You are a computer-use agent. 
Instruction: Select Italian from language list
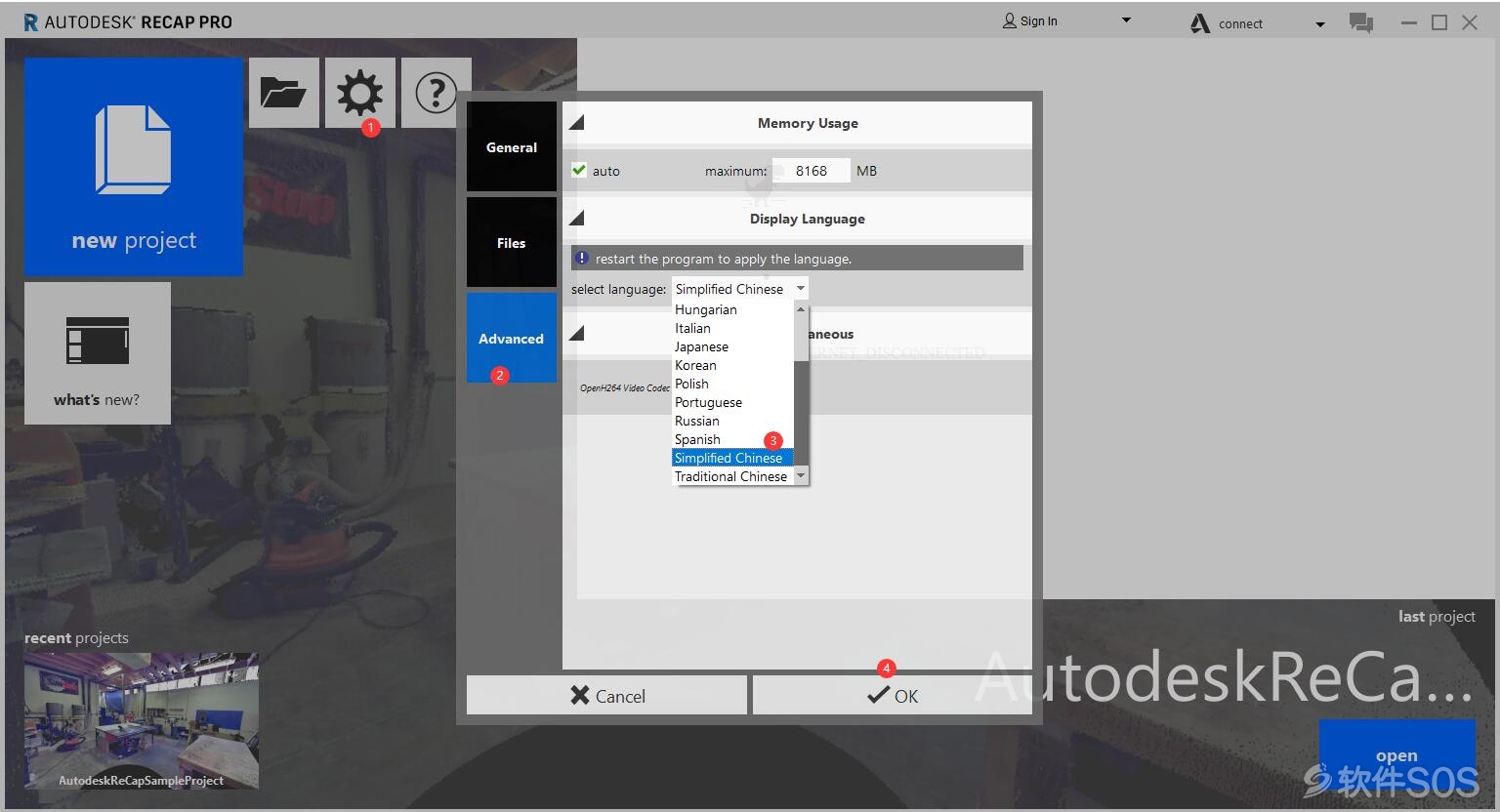coord(732,328)
